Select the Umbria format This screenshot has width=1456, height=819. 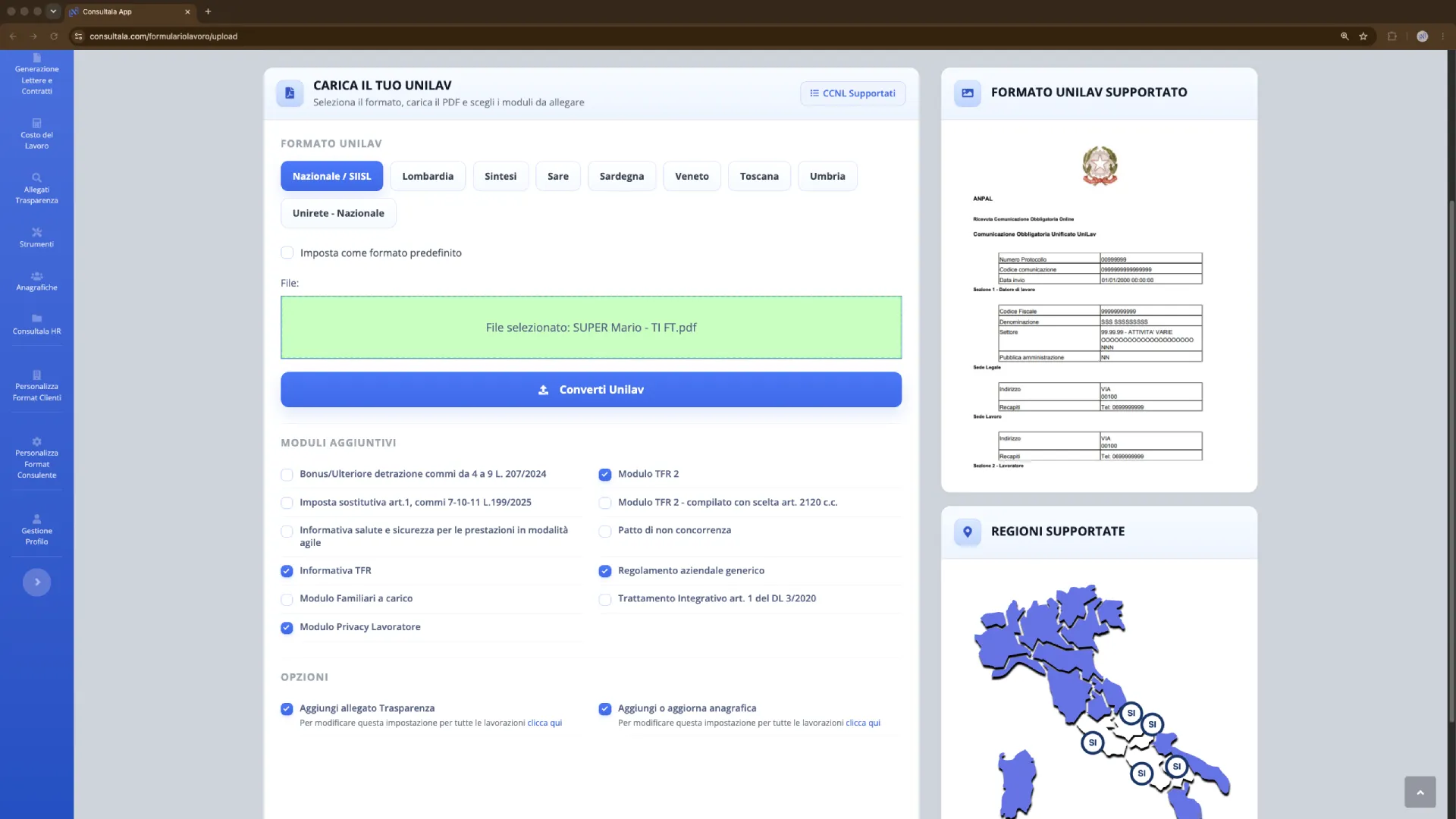pos(827,176)
